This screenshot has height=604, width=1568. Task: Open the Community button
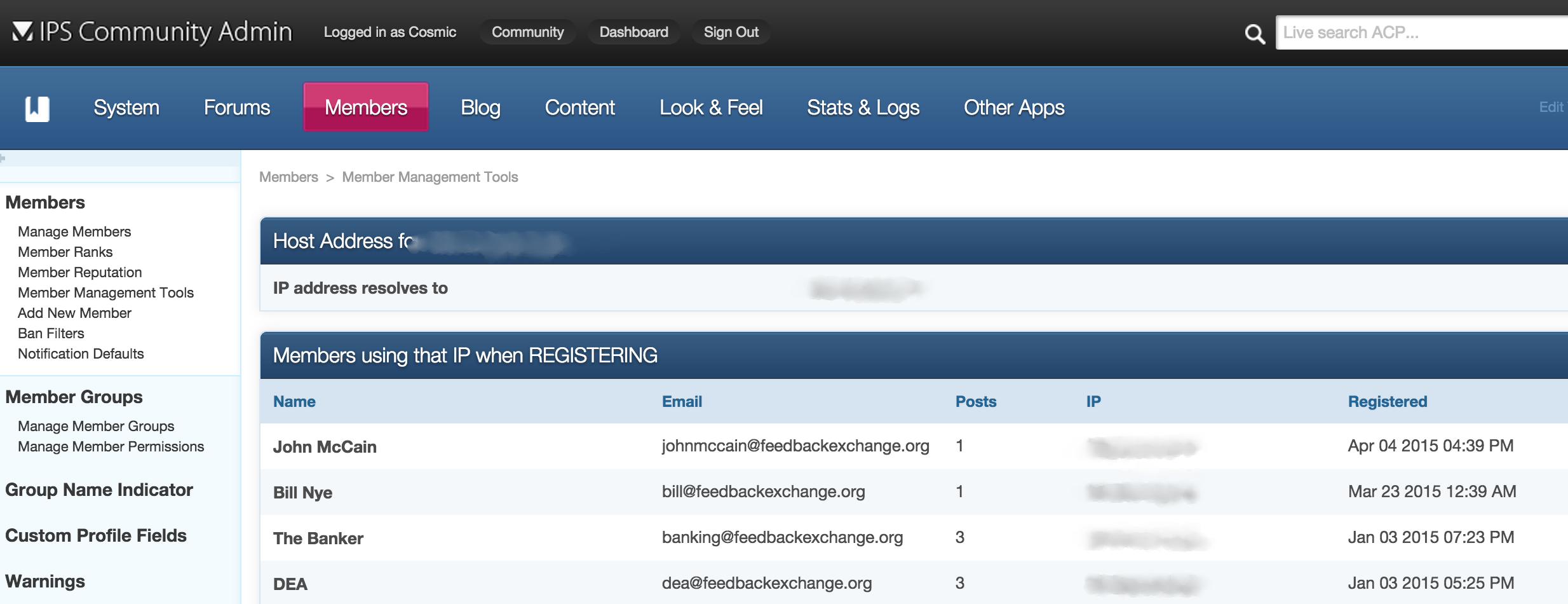(527, 32)
